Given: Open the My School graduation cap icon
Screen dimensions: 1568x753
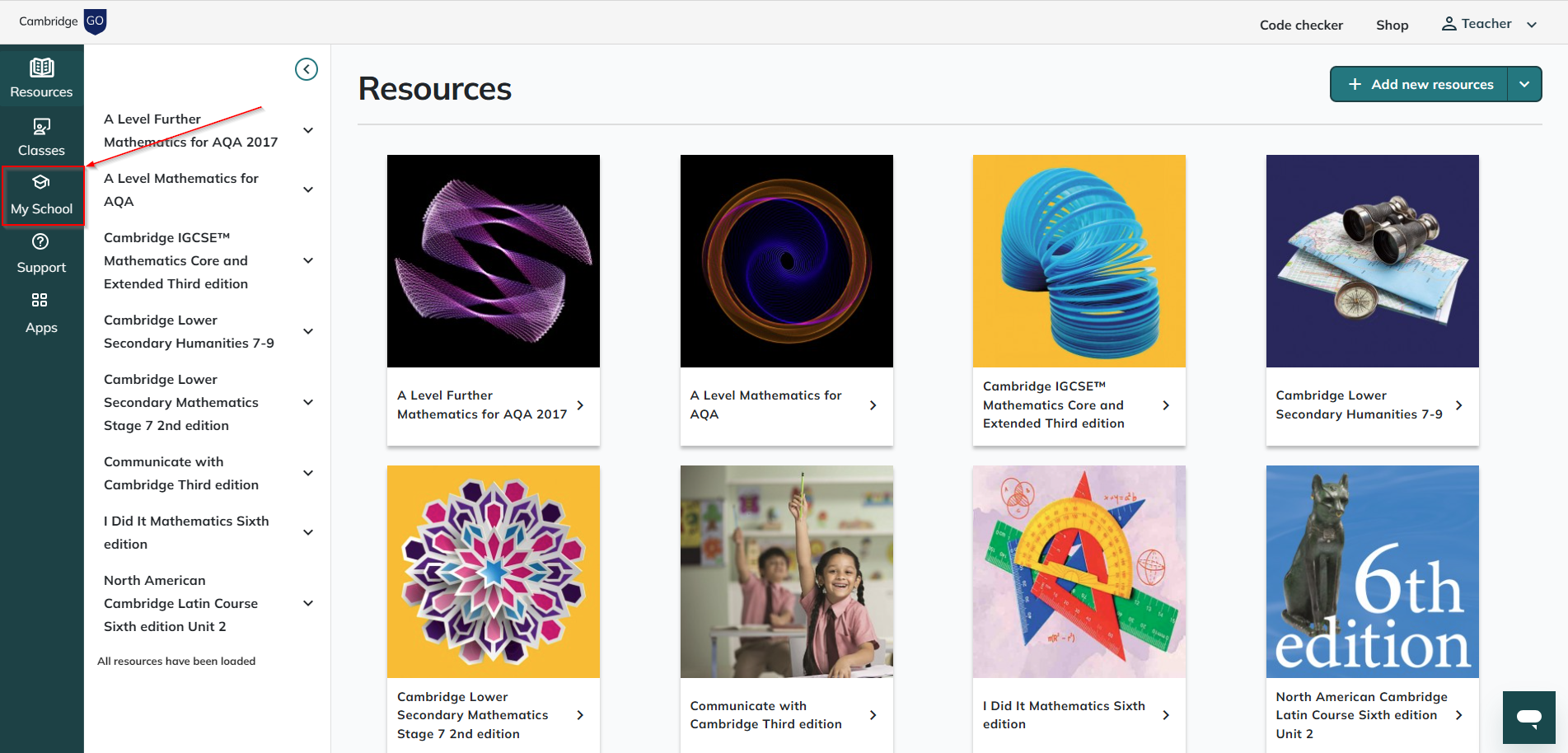Looking at the screenshot, I should (x=41, y=182).
